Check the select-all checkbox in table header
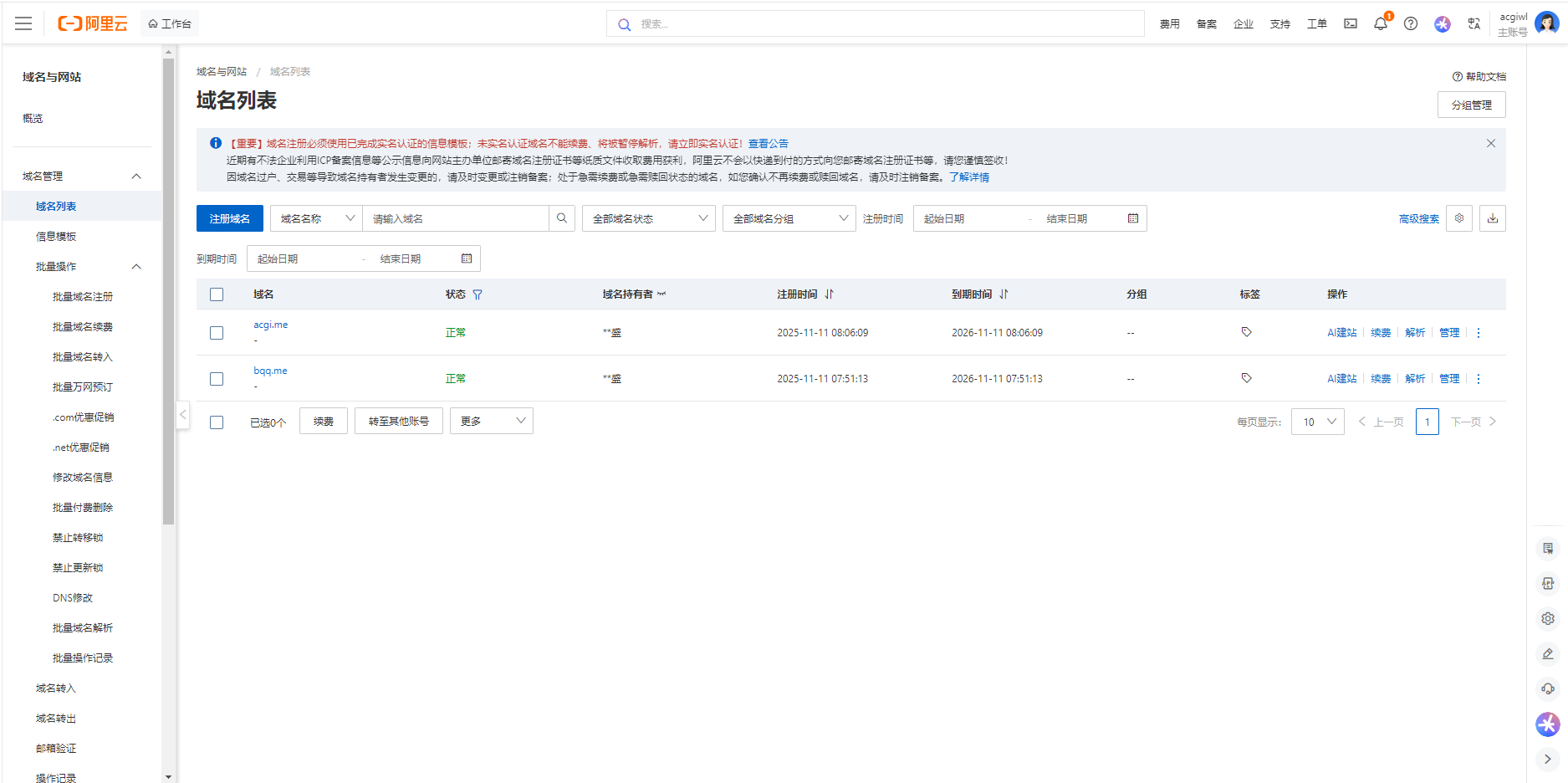 (217, 294)
